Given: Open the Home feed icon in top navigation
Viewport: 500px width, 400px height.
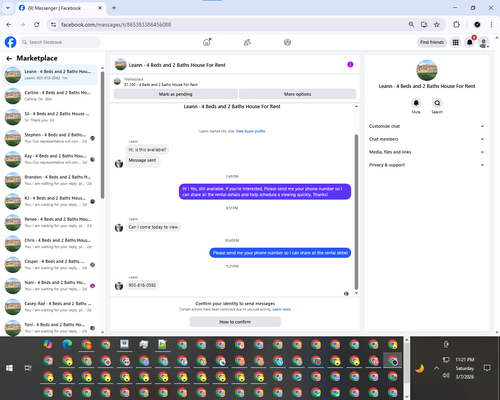Looking at the screenshot, I should [207, 42].
